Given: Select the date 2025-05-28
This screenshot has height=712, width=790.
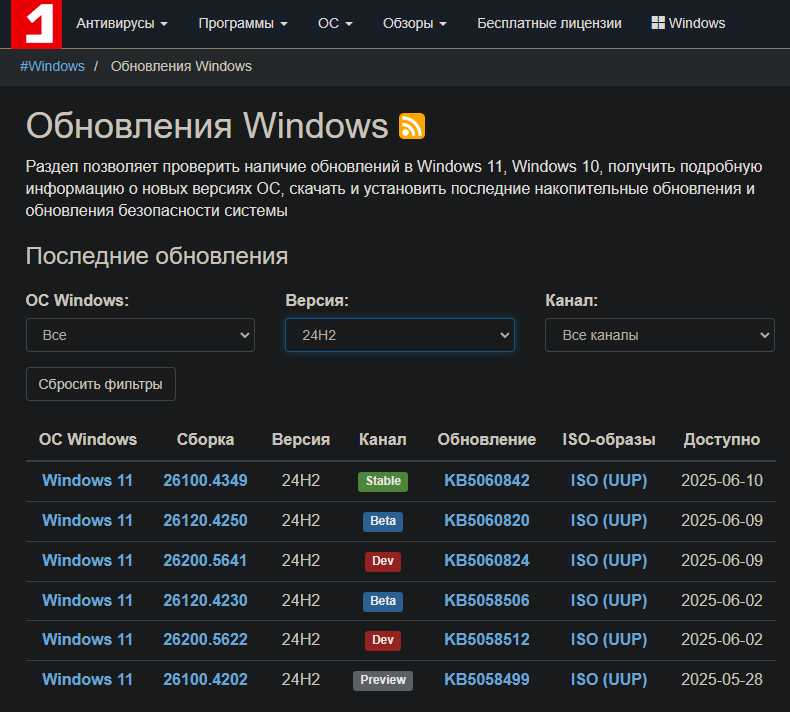Looking at the screenshot, I should (722, 680).
